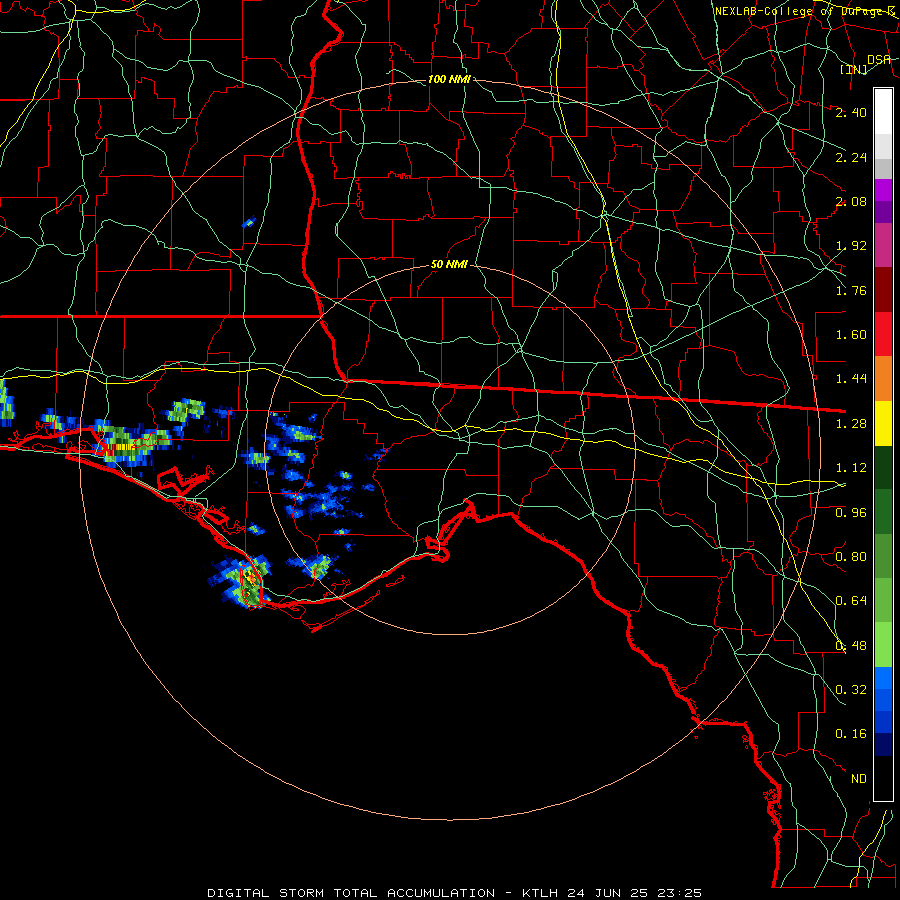Click the 0.80 legend value
Image resolution: width=900 pixels, height=900 pixels.
click(x=851, y=557)
